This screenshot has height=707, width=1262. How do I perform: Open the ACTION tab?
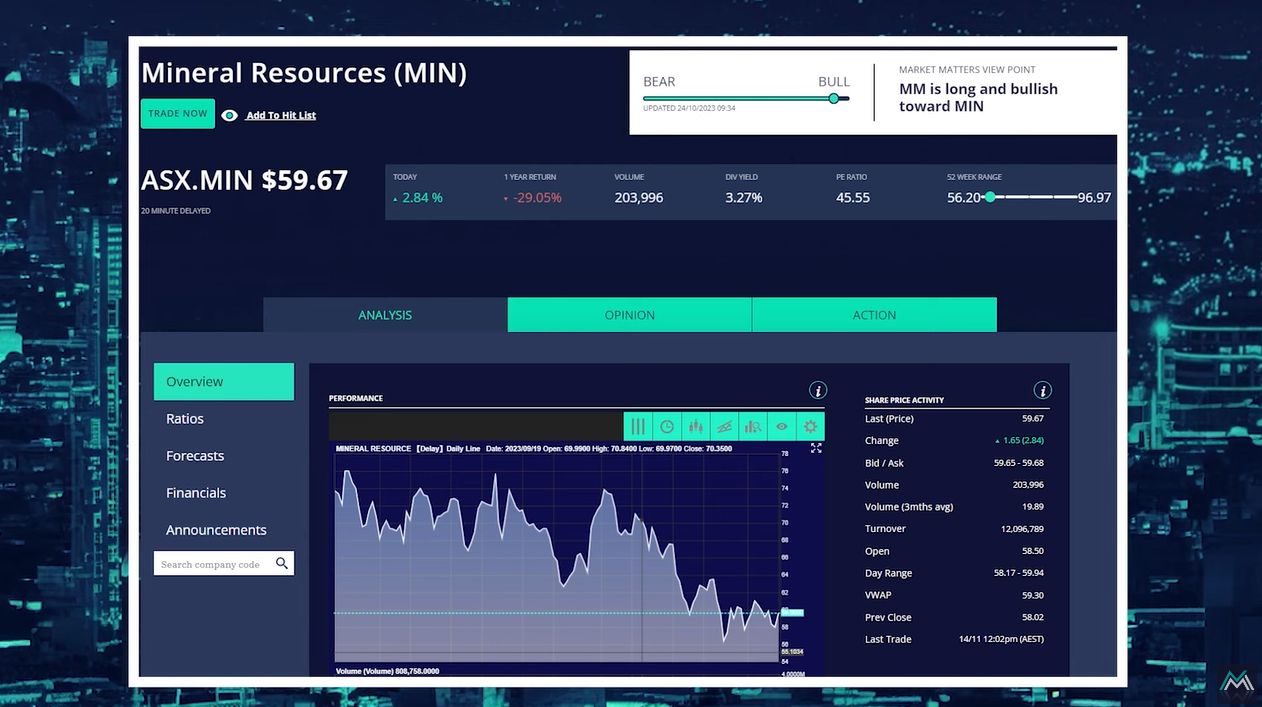click(874, 315)
